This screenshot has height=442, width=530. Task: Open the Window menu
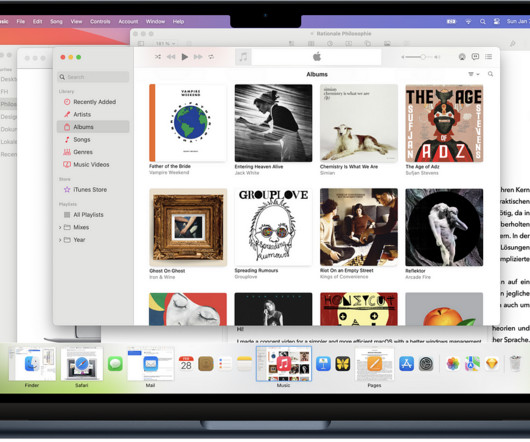(x=155, y=21)
